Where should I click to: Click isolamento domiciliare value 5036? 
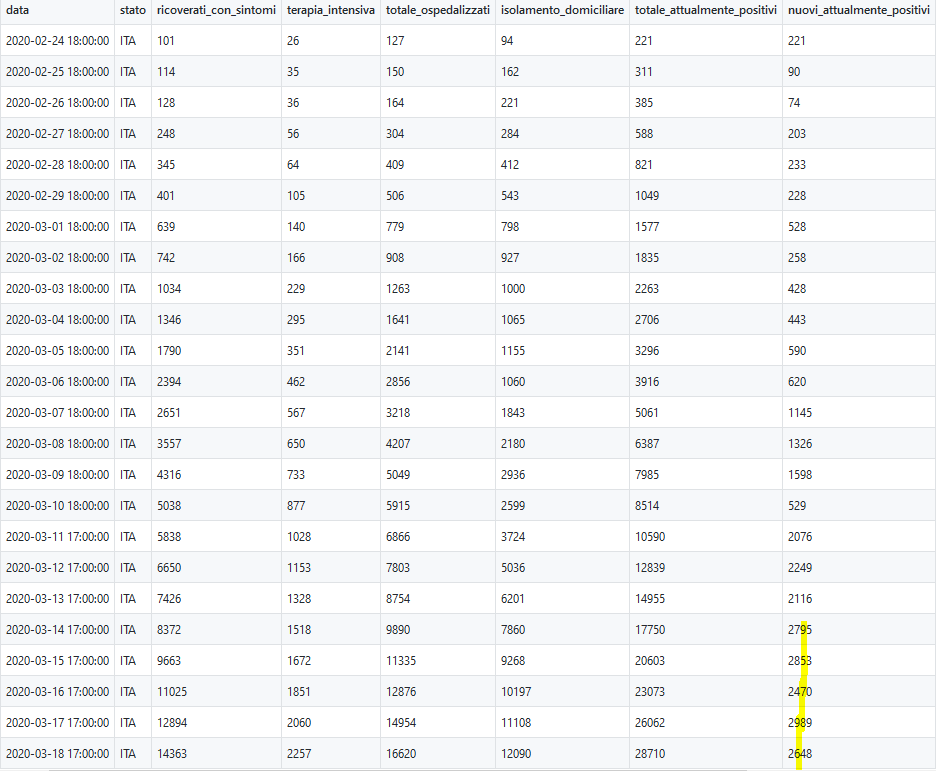[513, 568]
